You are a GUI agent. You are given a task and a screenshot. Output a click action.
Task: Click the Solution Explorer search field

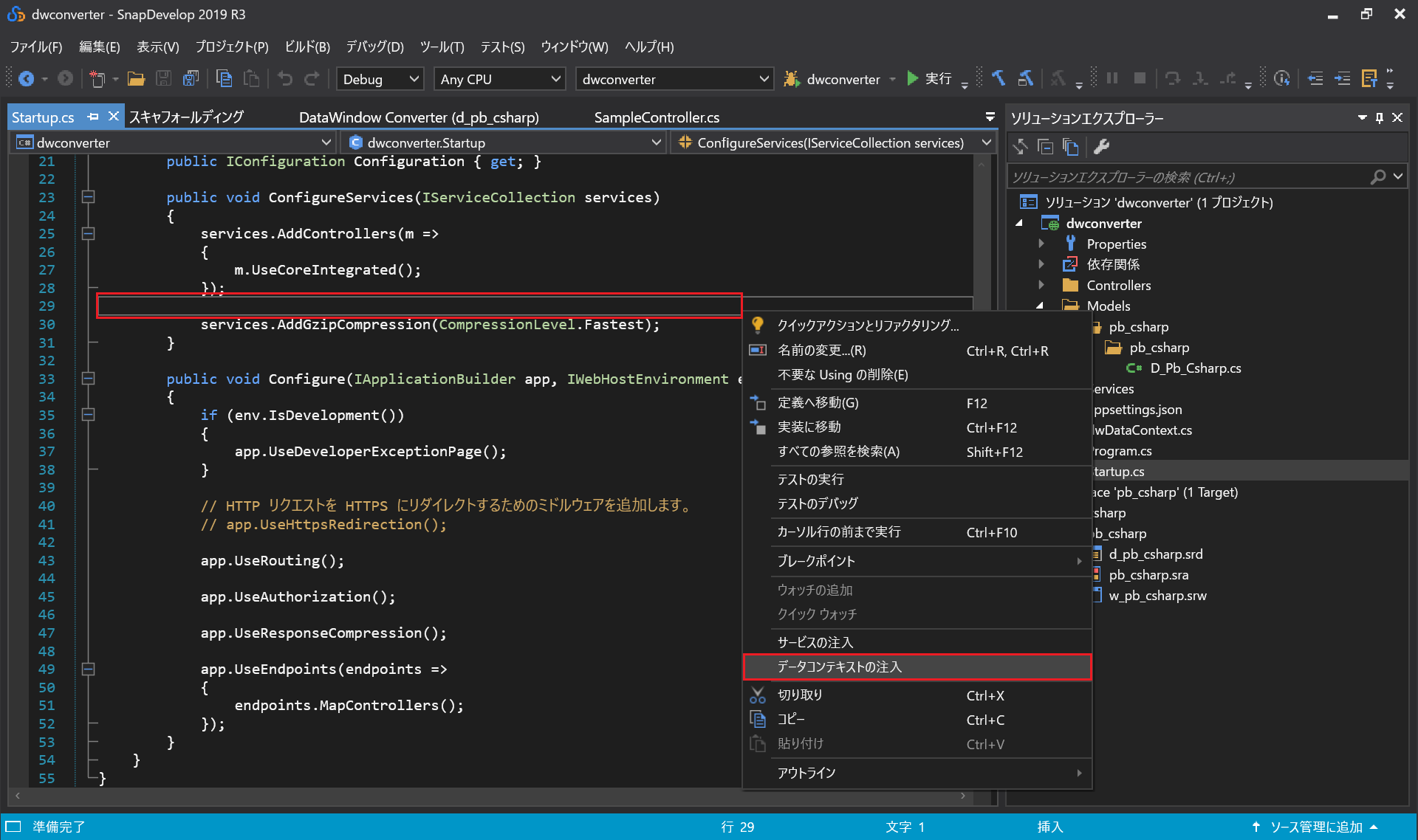point(1189,177)
